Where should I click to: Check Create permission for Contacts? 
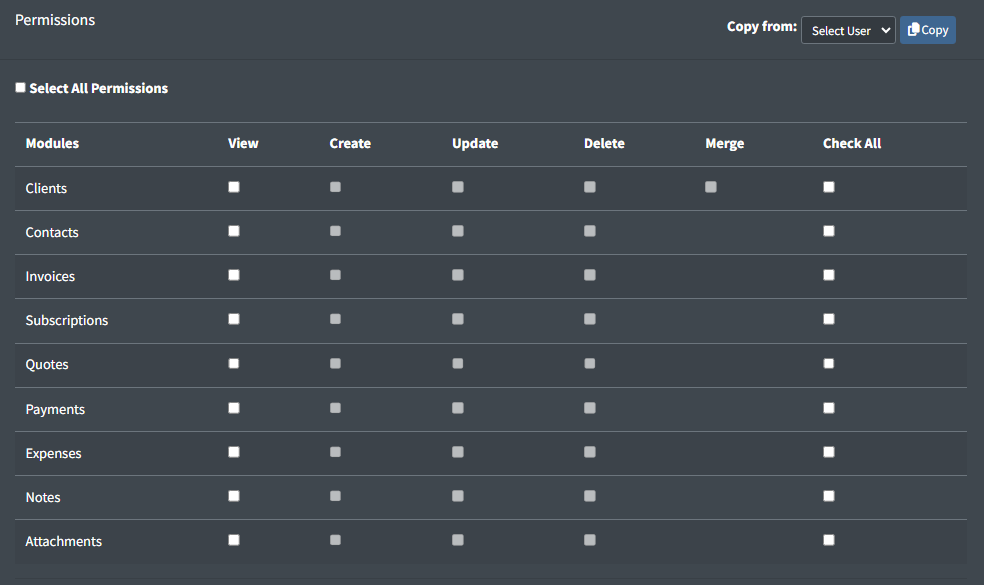(x=335, y=231)
